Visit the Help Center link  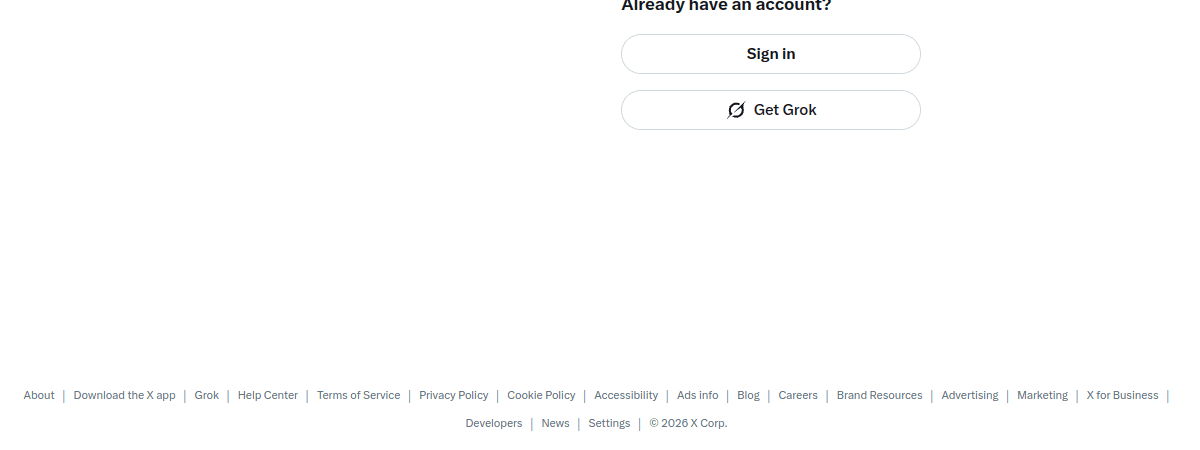tap(267, 395)
